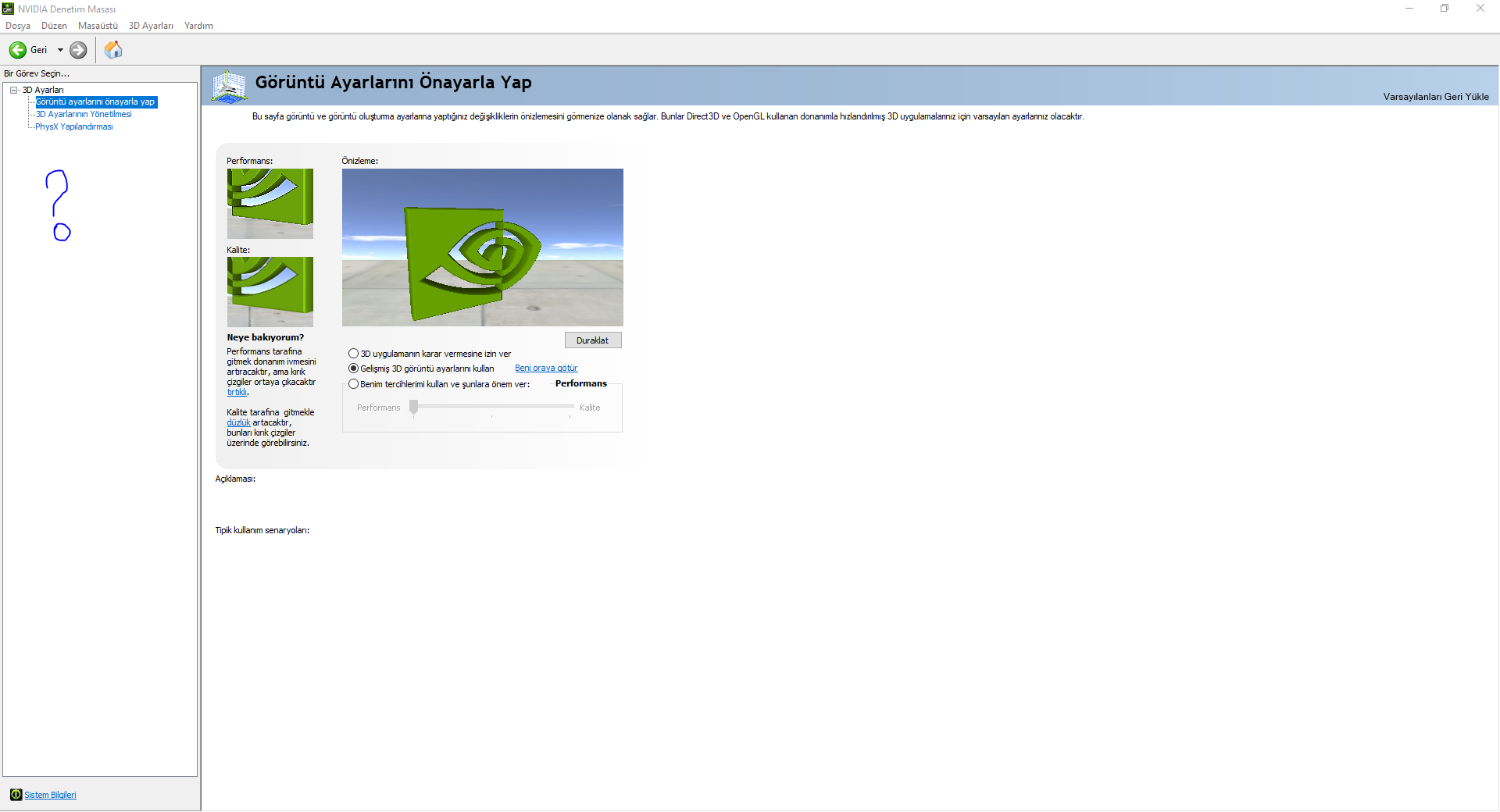Image resolution: width=1500 pixels, height=812 pixels.
Task: Open the Dosya menu
Action: tap(18, 26)
